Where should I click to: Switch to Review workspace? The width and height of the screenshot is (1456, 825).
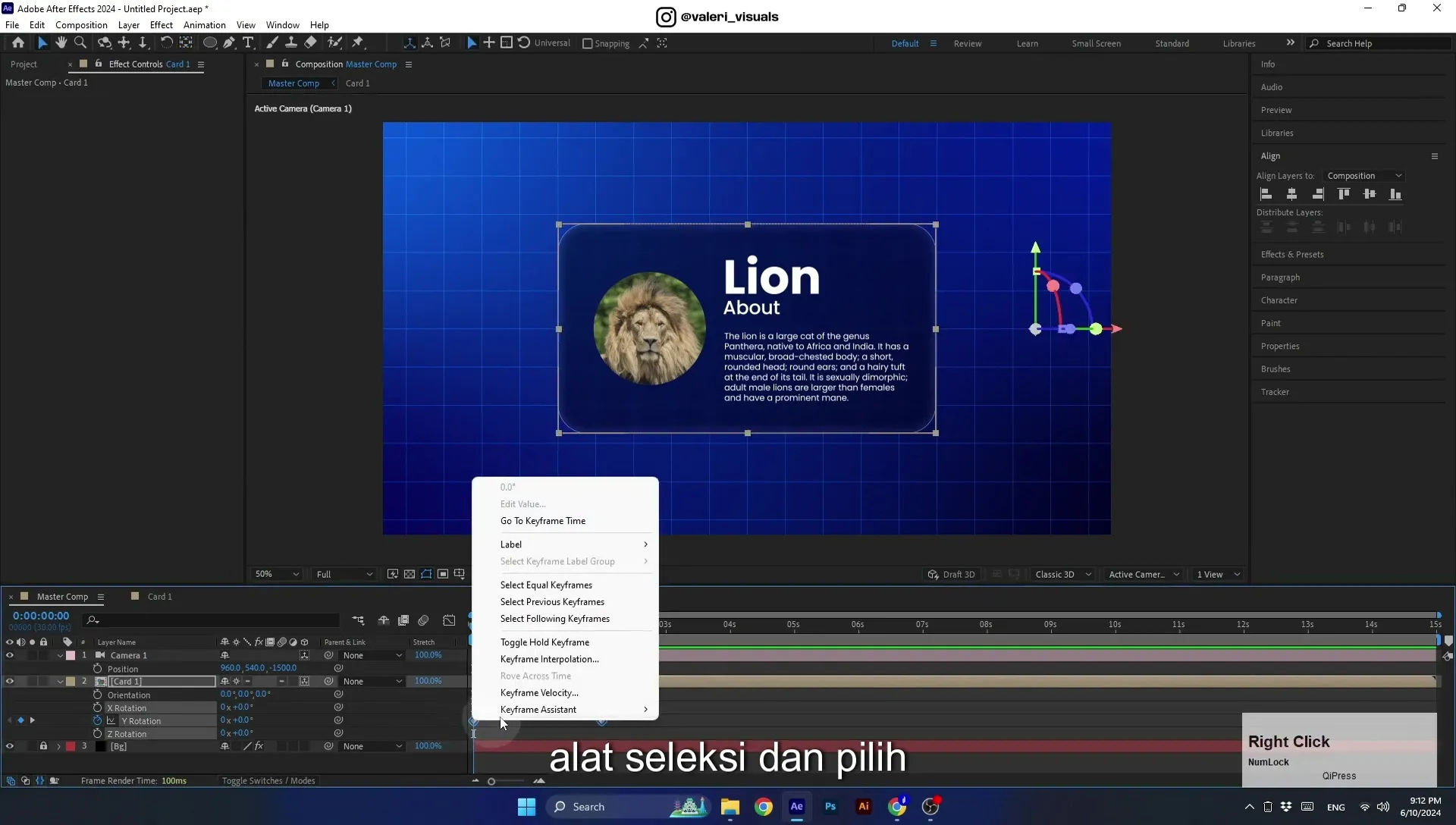968,43
